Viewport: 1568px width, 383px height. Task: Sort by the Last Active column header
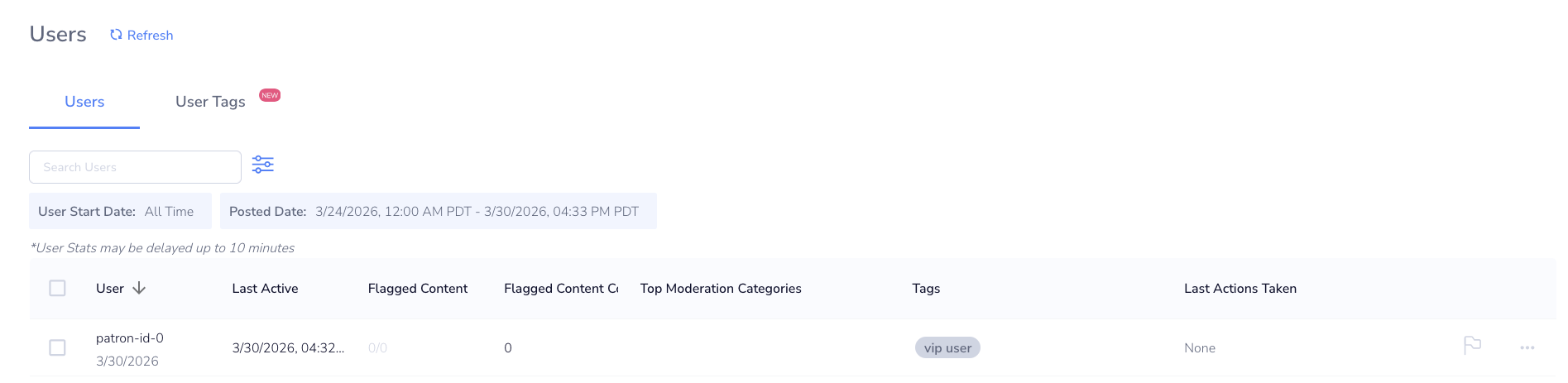(x=265, y=288)
